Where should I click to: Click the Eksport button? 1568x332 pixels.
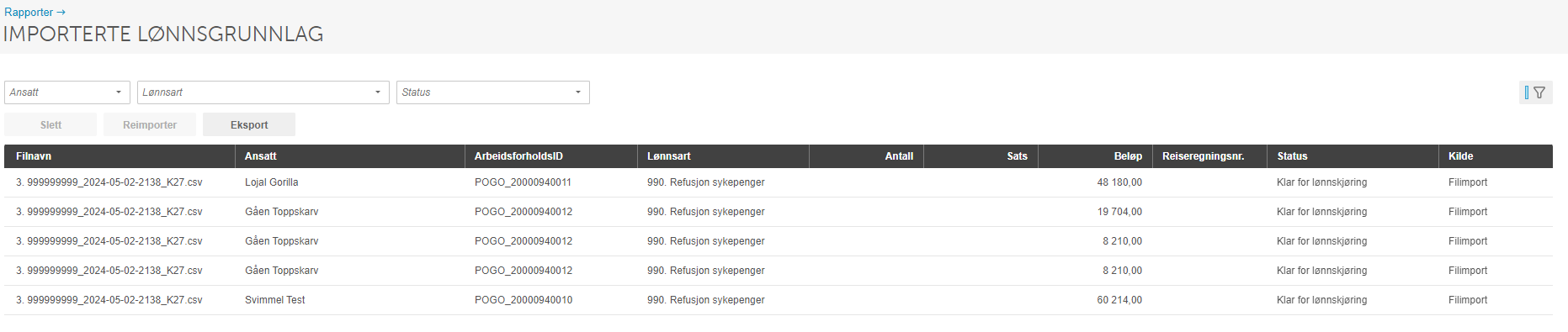coord(249,124)
